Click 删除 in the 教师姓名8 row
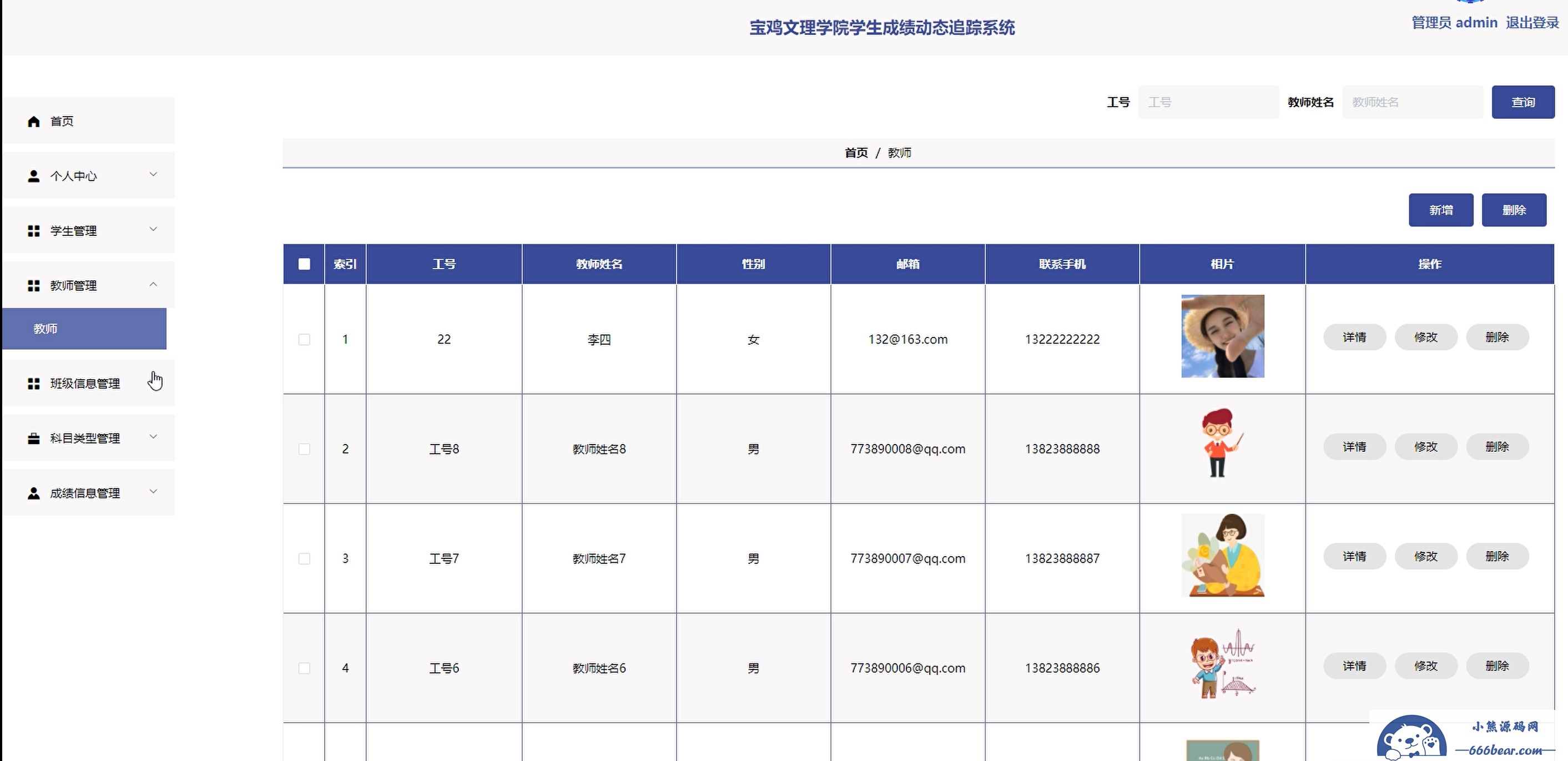This screenshot has width=1568, height=761. point(1497,447)
